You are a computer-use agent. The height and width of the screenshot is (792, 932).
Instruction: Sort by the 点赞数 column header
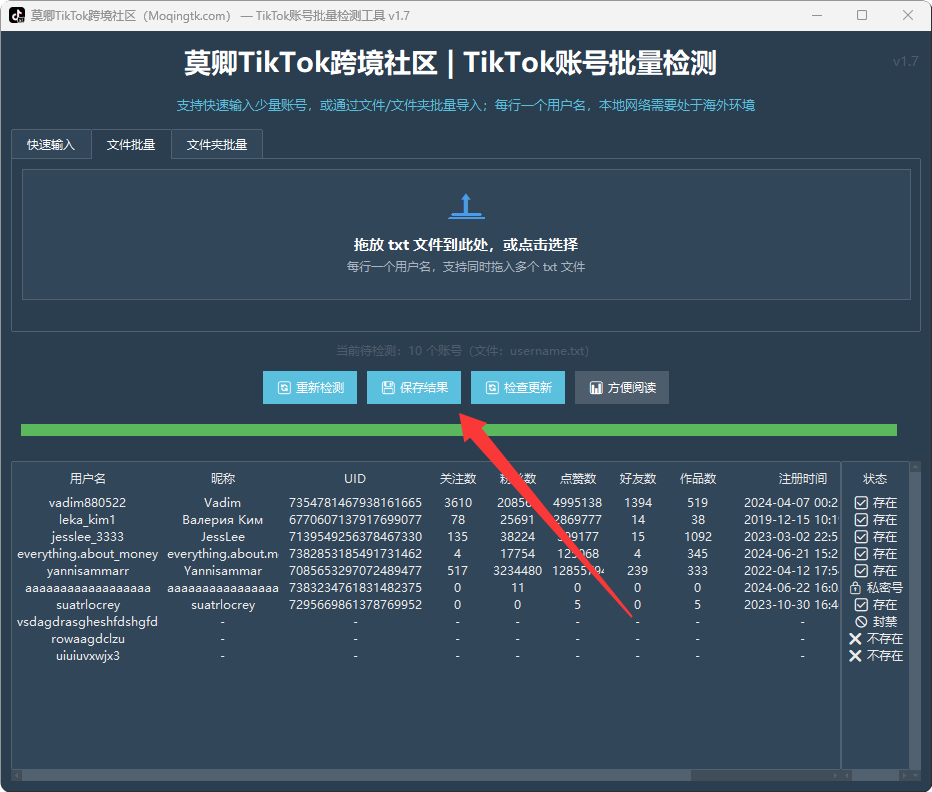(578, 479)
